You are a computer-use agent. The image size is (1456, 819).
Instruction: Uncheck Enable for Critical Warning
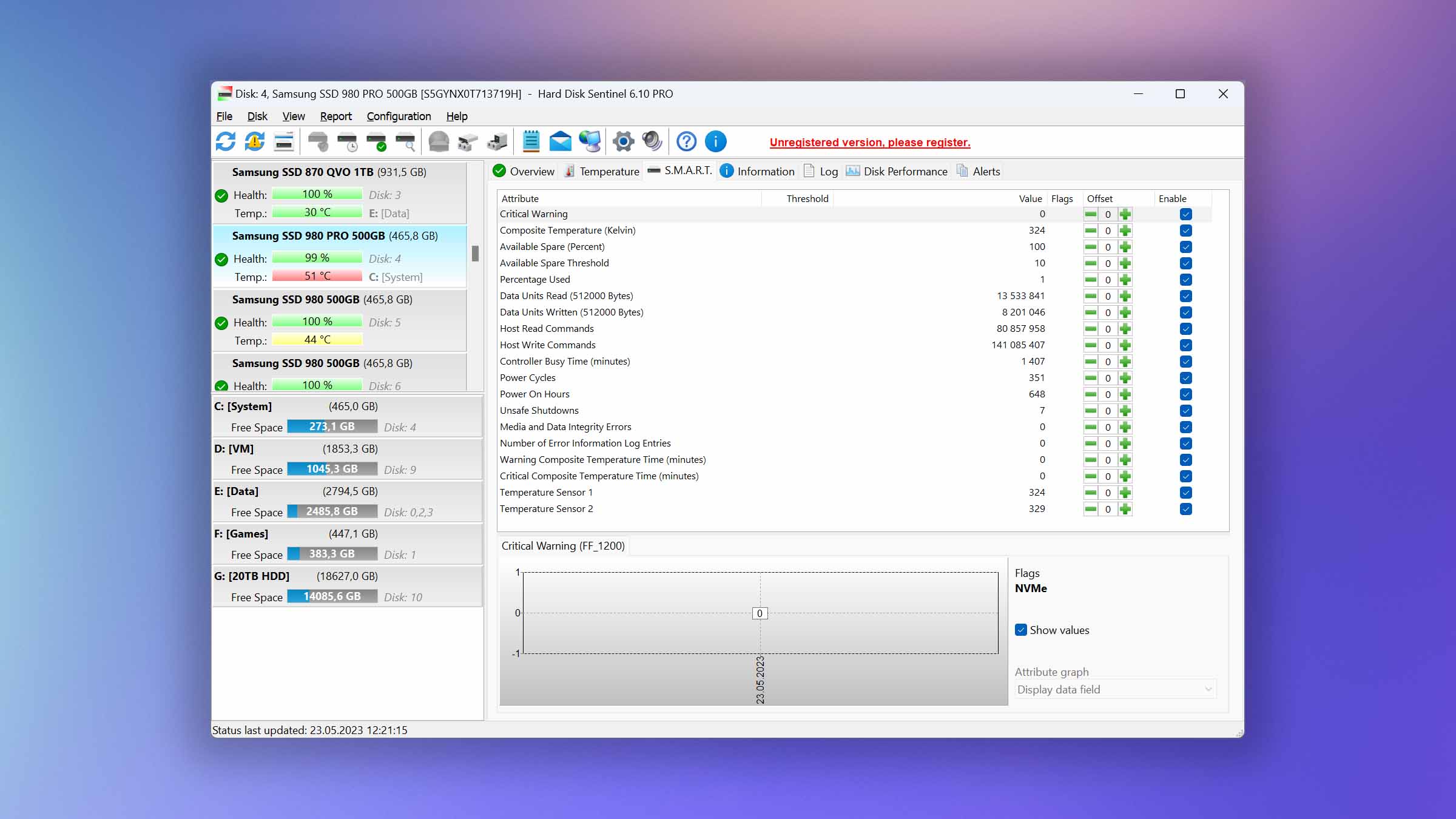click(1186, 214)
